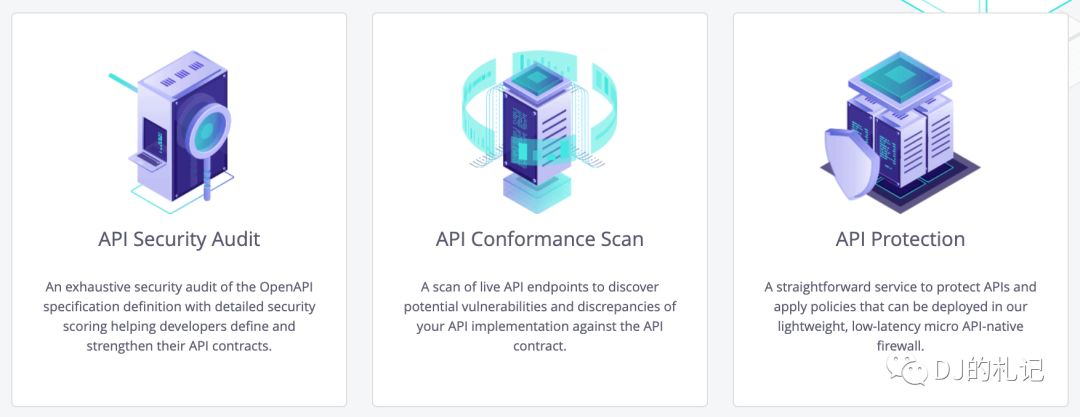This screenshot has width=1080, height=417.
Task: Select the API Security Audit card
Action: coord(179,210)
